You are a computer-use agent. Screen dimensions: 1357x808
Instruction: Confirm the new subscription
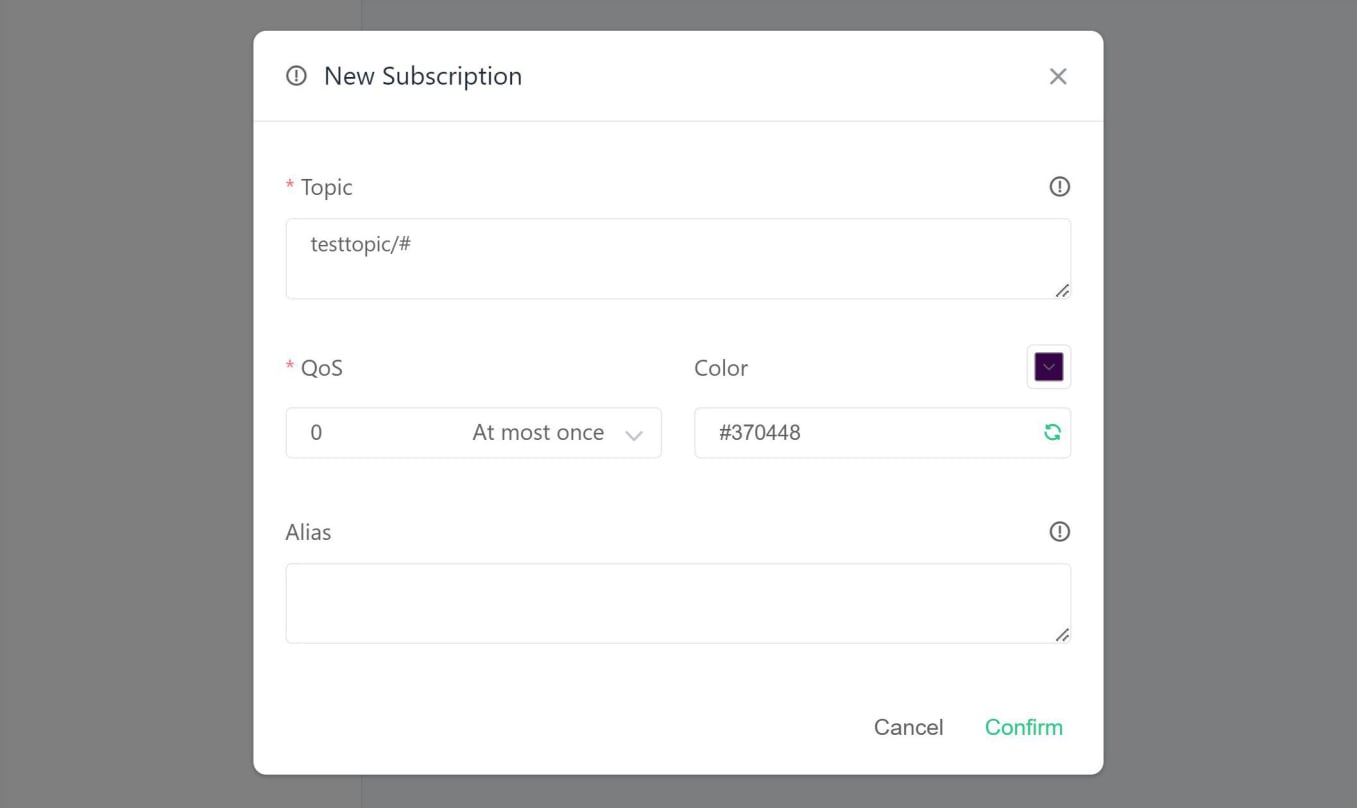tap(1023, 727)
